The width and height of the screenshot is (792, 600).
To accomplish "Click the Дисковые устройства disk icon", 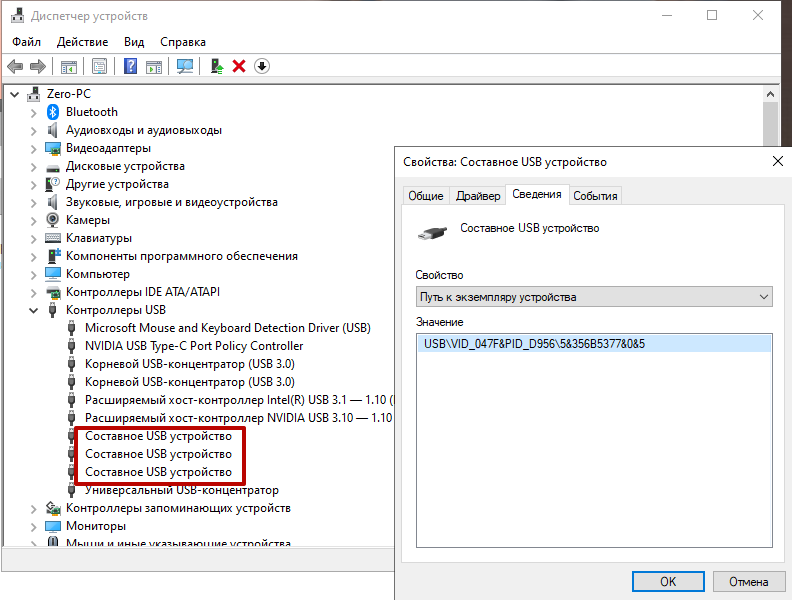I will (x=53, y=168).
